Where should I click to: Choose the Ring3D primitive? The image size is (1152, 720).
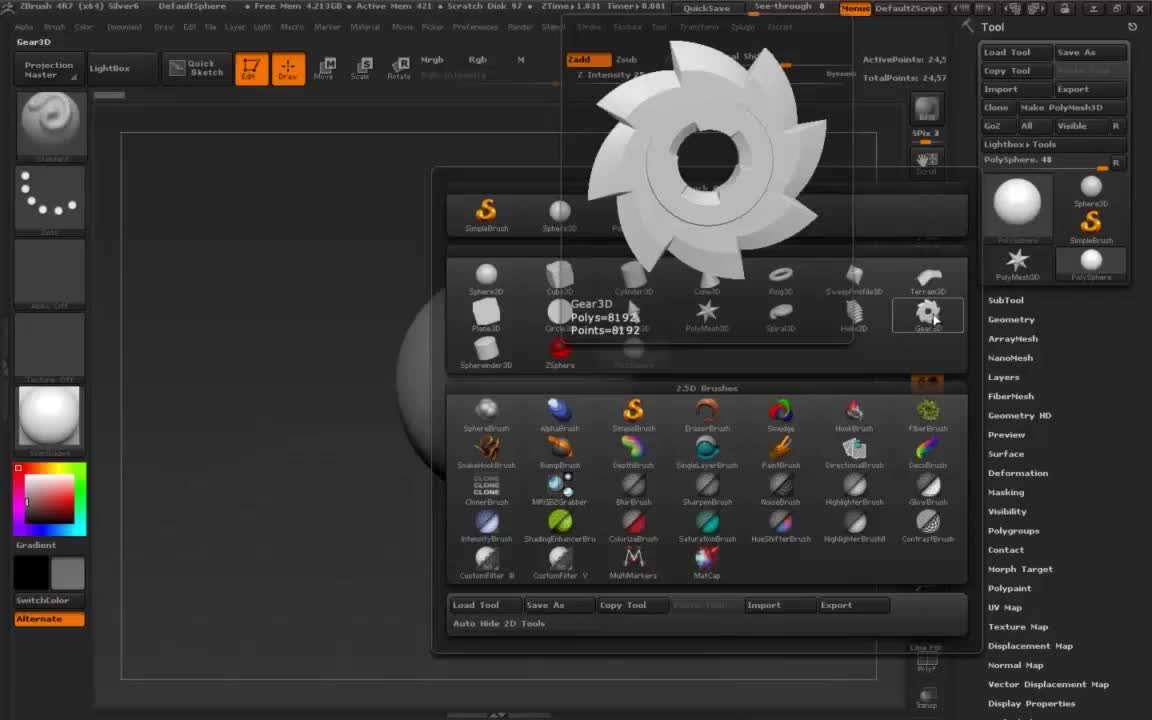point(780,279)
